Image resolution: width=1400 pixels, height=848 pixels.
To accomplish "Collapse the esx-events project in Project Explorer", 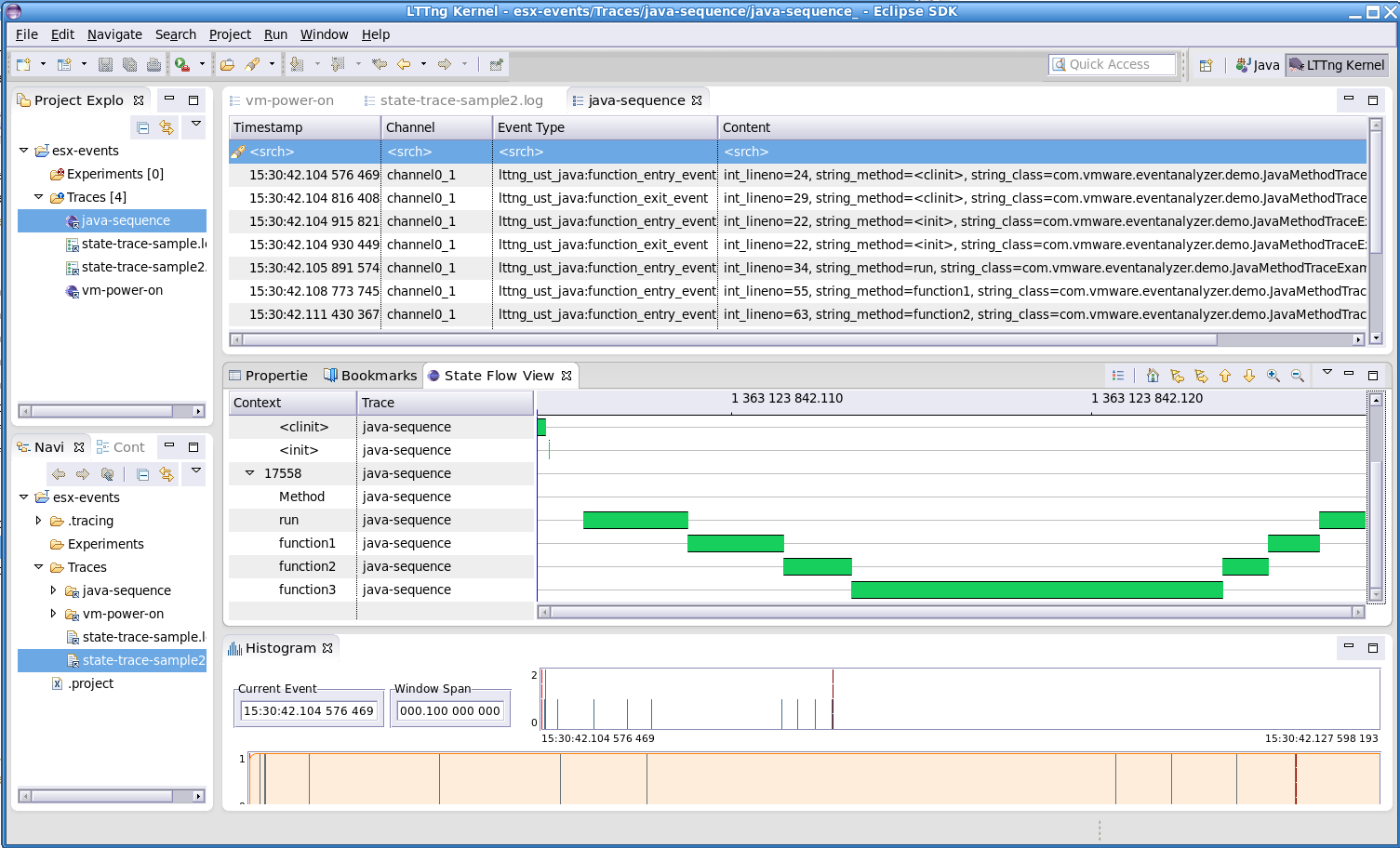I will [x=24, y=150].
